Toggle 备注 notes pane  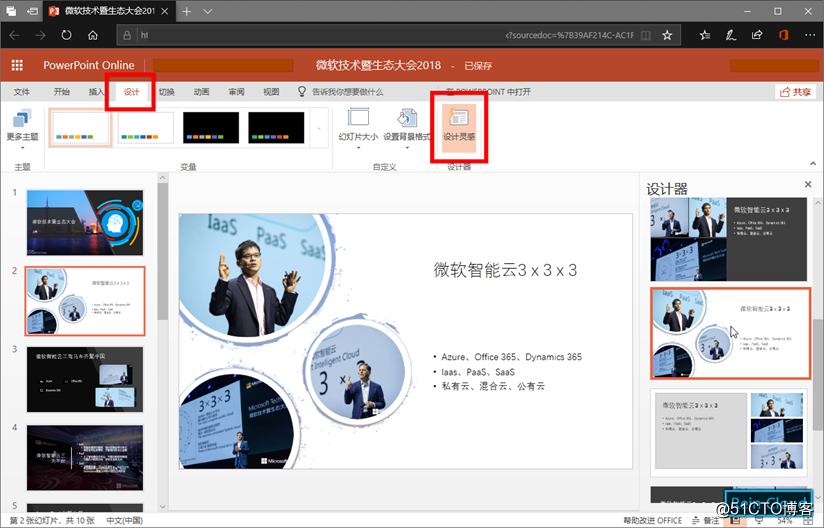coord(706,520)
